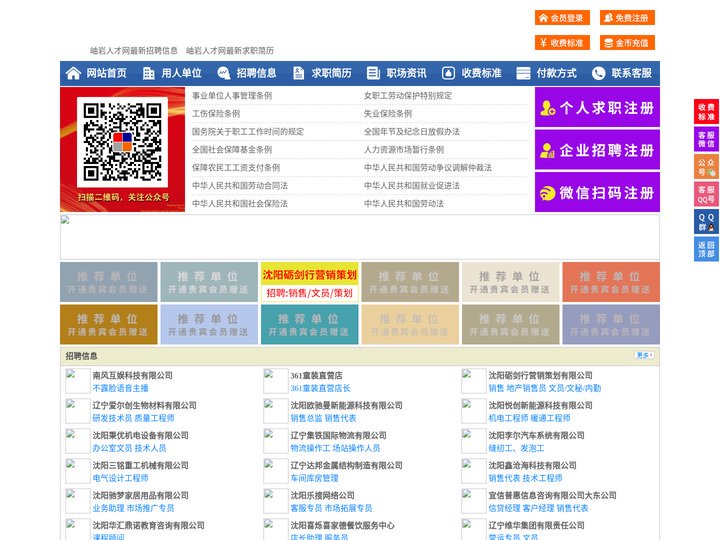
Task: Open company 沈阳李尔汽车系统有限公司
Action: click(536, 435)
